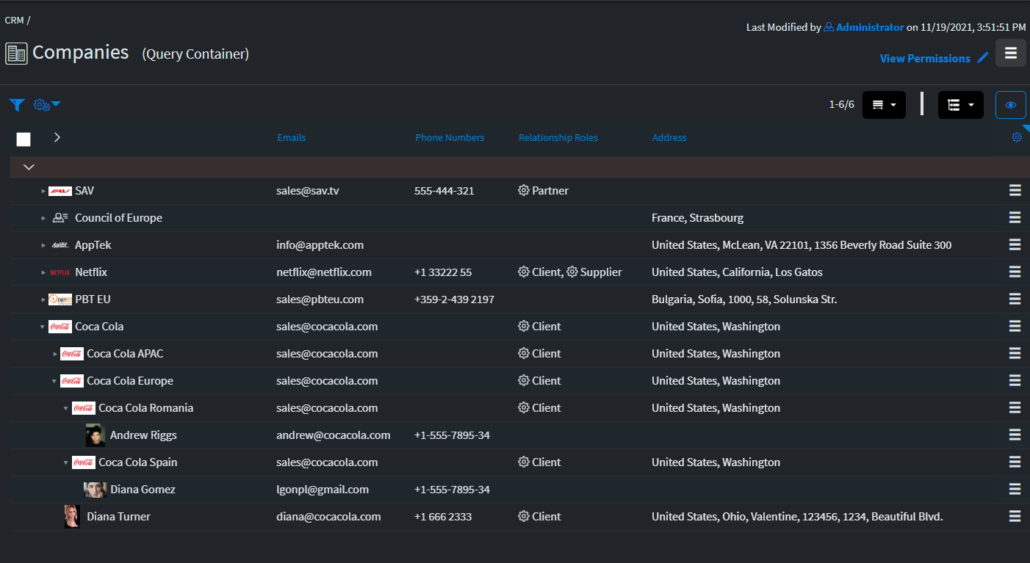Image resolution: width=1030 pixels, height=563 pixels.
Task: Open row menu for Diana Turner
Action: [x=1015, y=516]
